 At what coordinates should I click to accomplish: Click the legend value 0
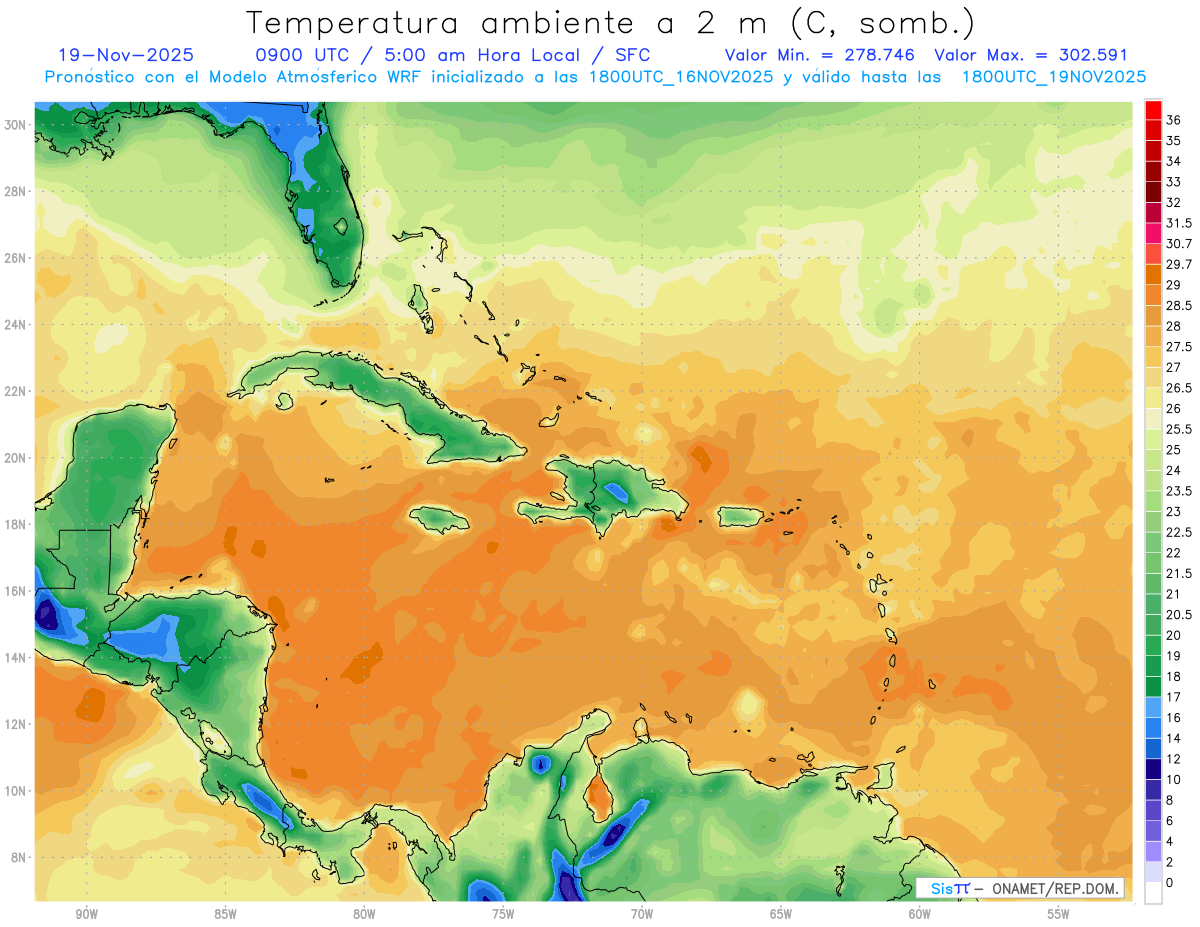pyautogui.click(x=1171, y=882)
